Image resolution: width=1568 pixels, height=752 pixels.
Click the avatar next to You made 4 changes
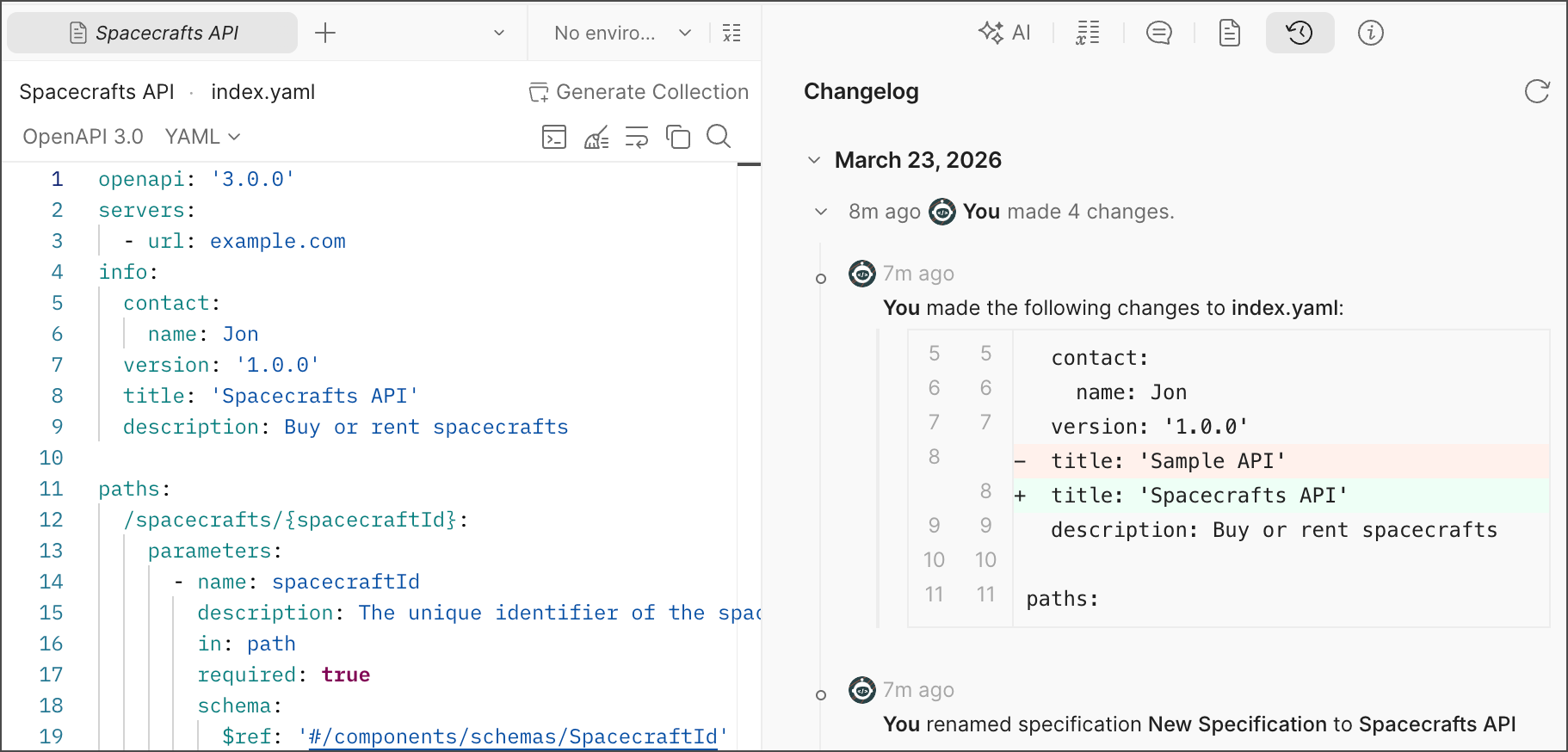point(942,212)
